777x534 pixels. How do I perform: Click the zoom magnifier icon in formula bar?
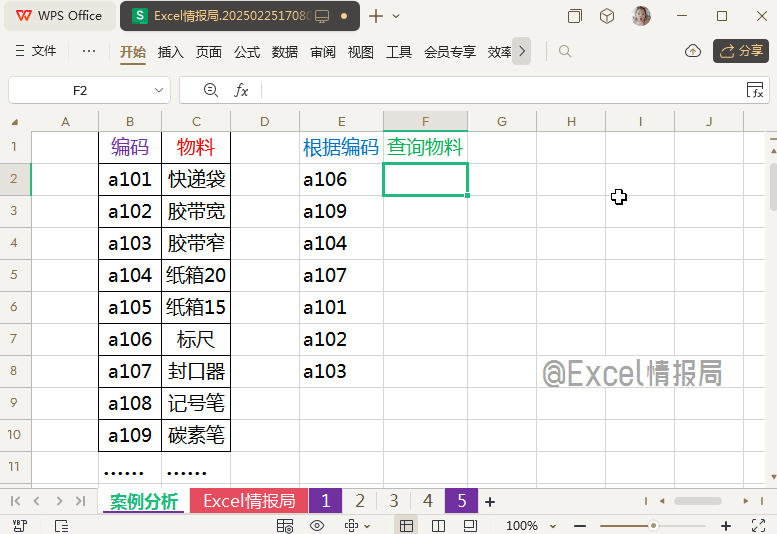(211, 90)
